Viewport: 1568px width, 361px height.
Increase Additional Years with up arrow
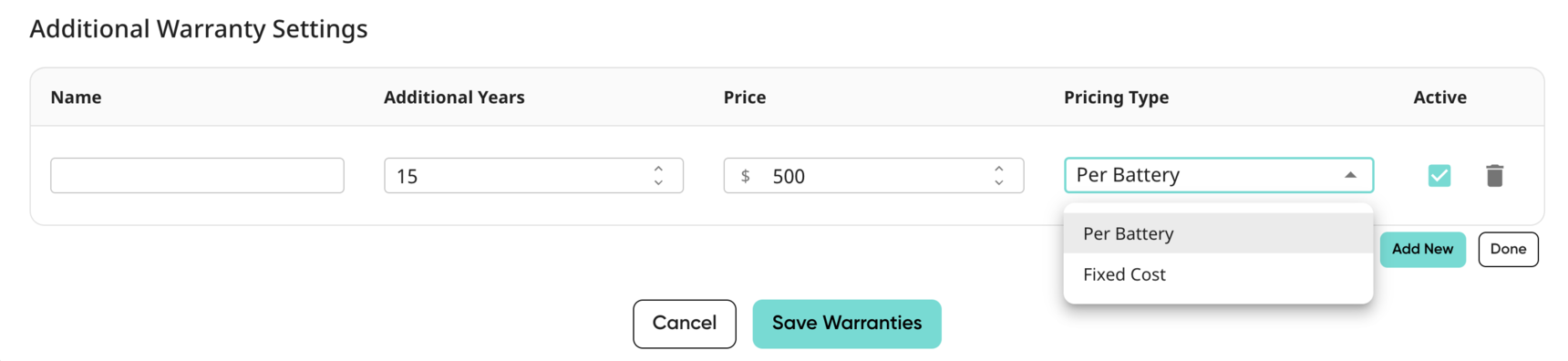[658, 169]
